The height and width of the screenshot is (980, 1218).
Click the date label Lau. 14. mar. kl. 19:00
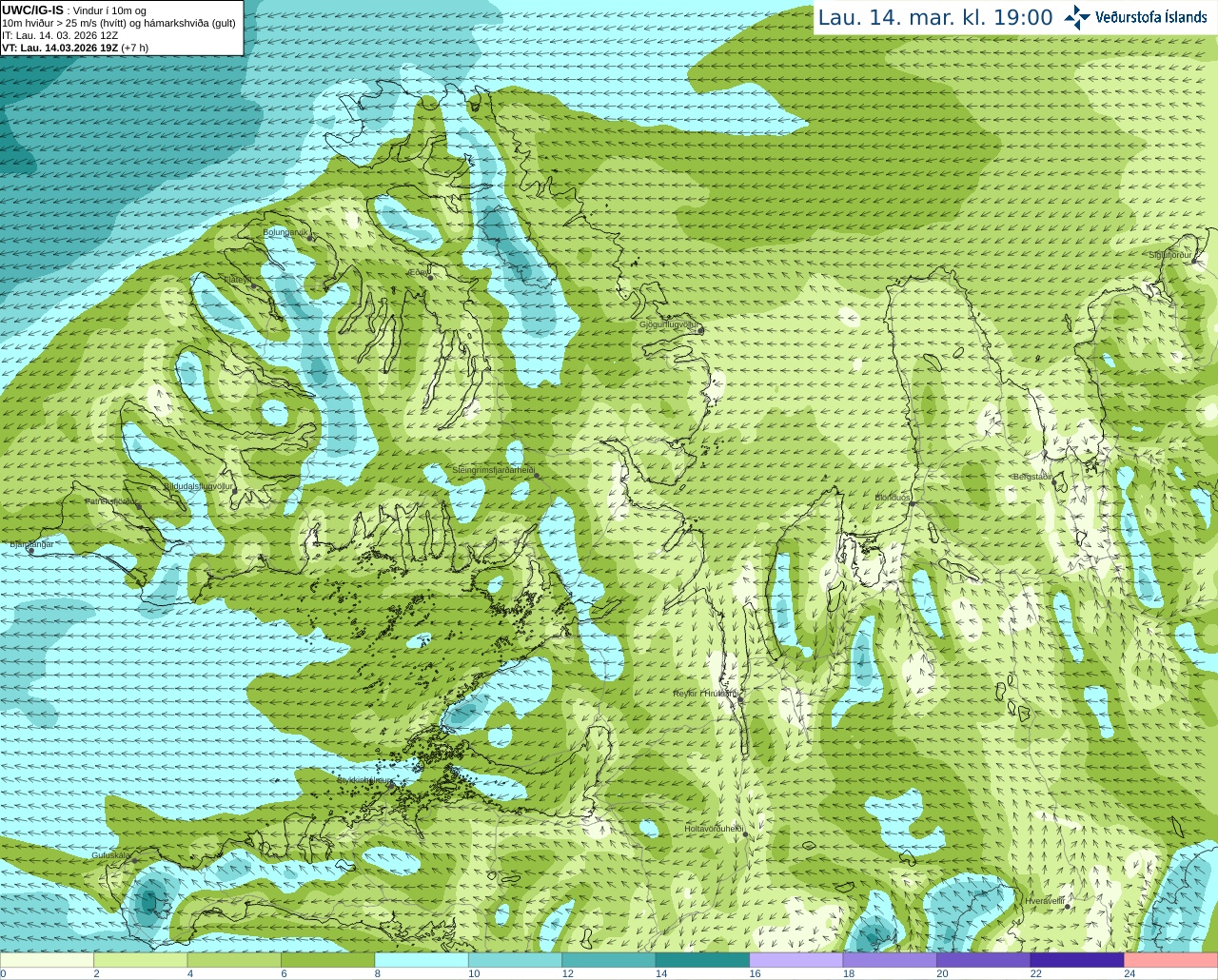tap(935, 18)
